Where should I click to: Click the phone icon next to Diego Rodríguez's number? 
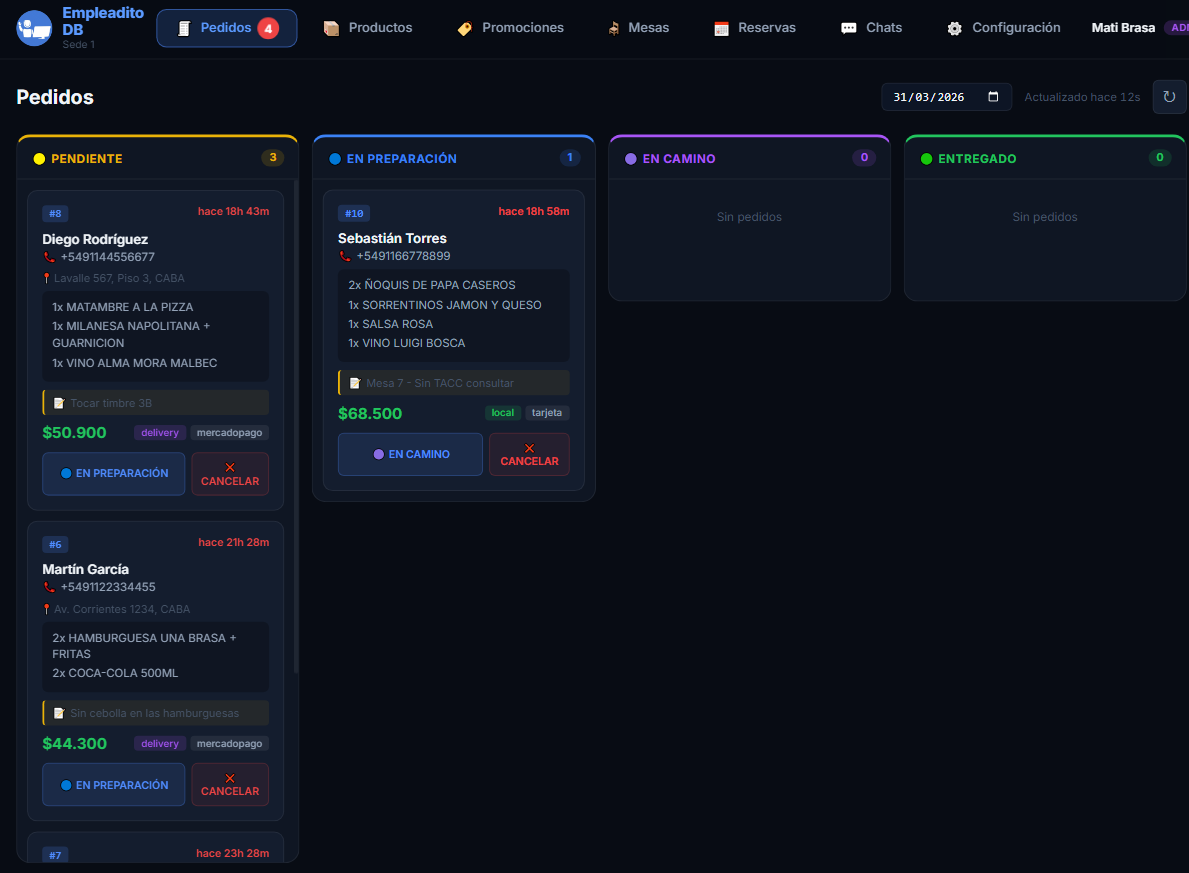(x=49, y=257)
